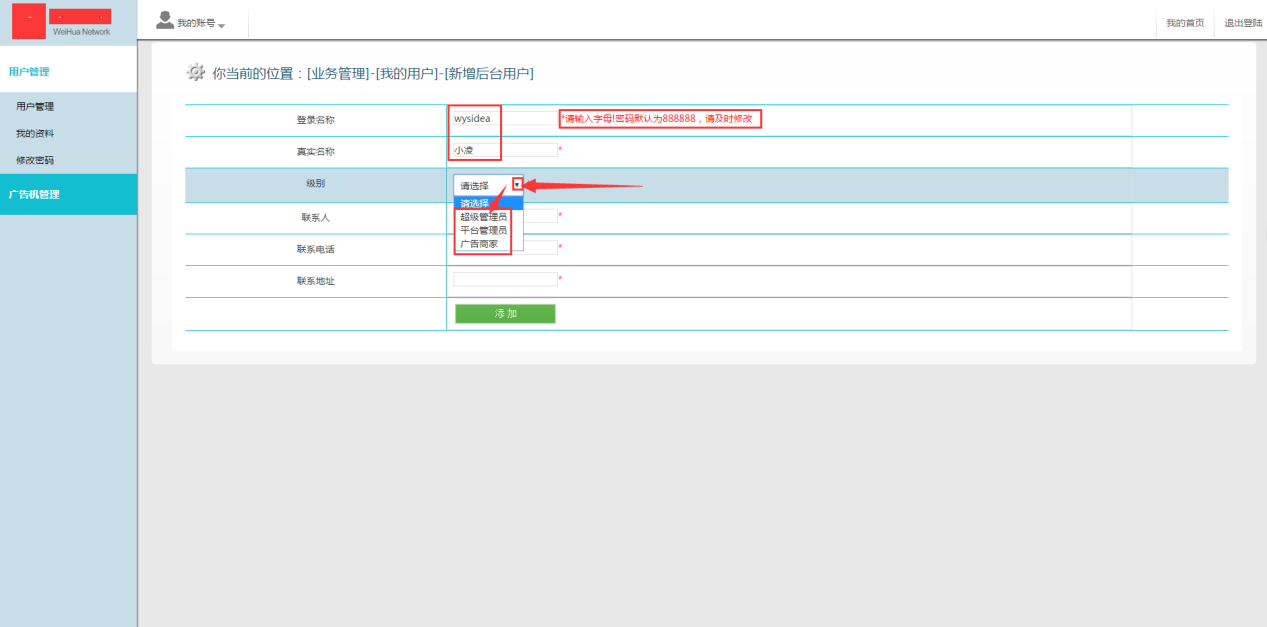Viewport: 1267px width, 627px height.
Task: Click the gear icon beside the breadcrumb
Action: [196, 72]
